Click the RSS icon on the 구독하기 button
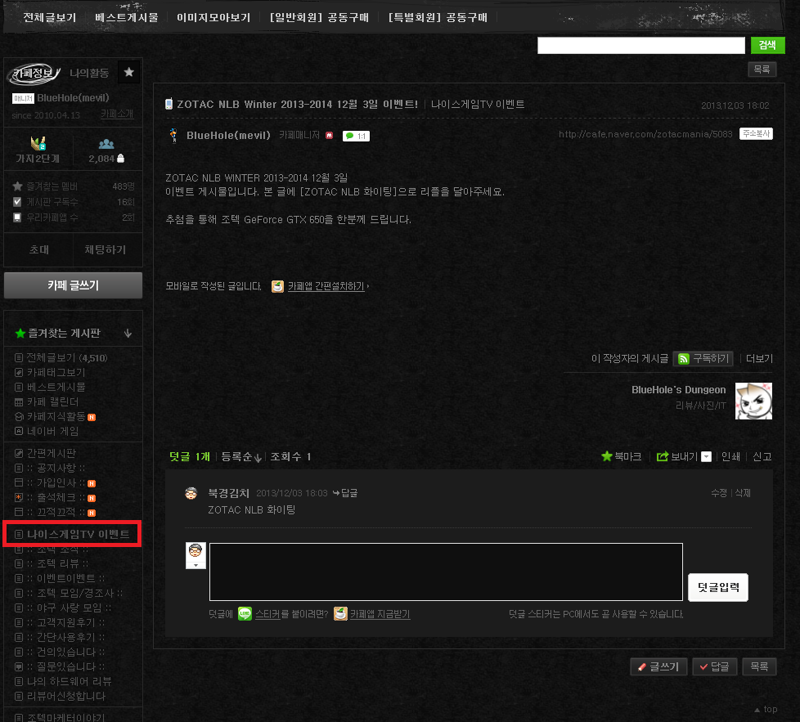This screenshot has width=800, height=722. coord(684,359)
